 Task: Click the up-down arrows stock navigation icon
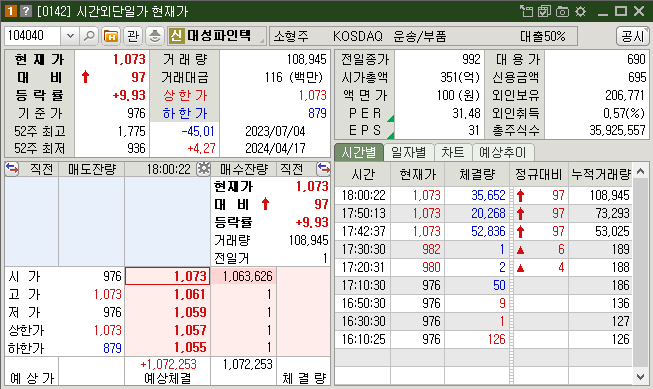click(155, 36)
